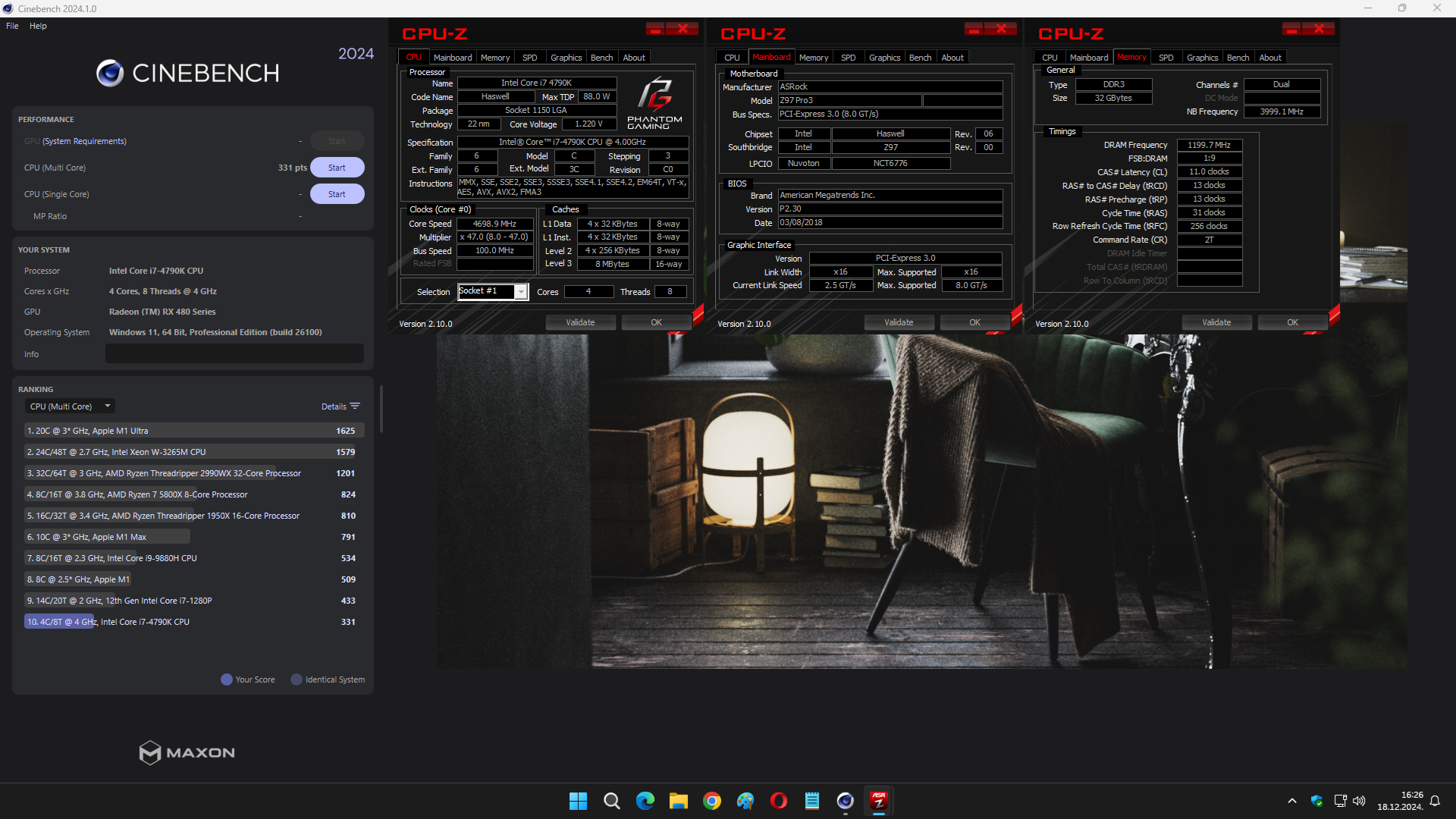Screen dimensions: 1456x819
Task: Start the CPU (Multi Core) test
Action: pyautogui.click(x=337, y=168)
